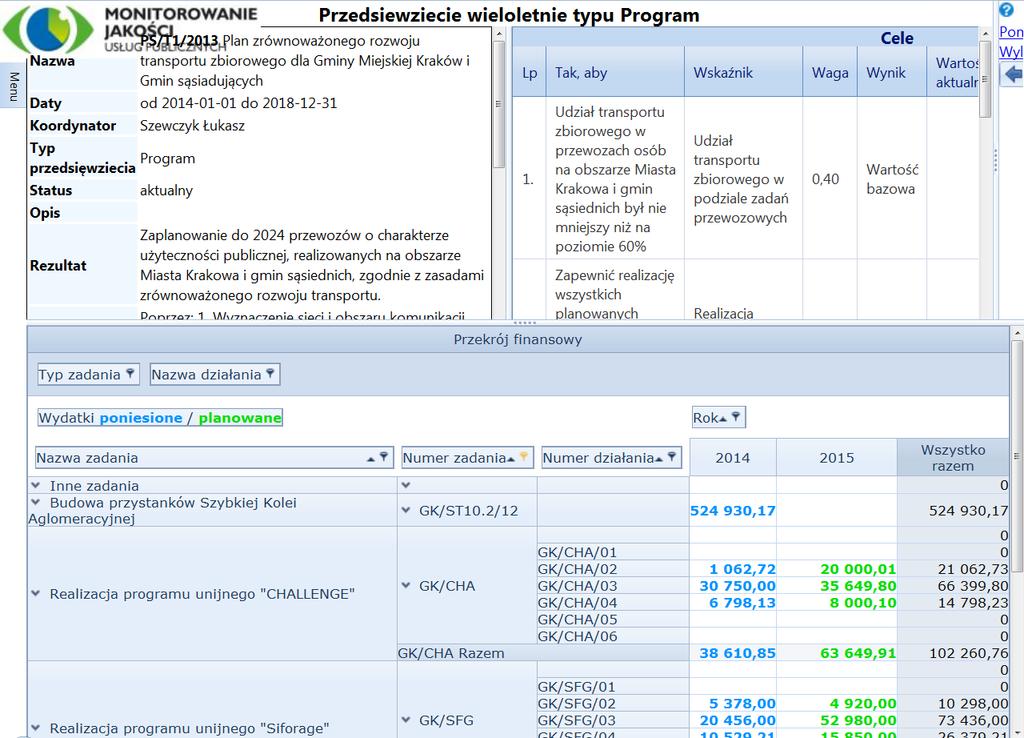Click the Wartość aktualna column header
Screen dimensions: 1024x738
[953, 72]
